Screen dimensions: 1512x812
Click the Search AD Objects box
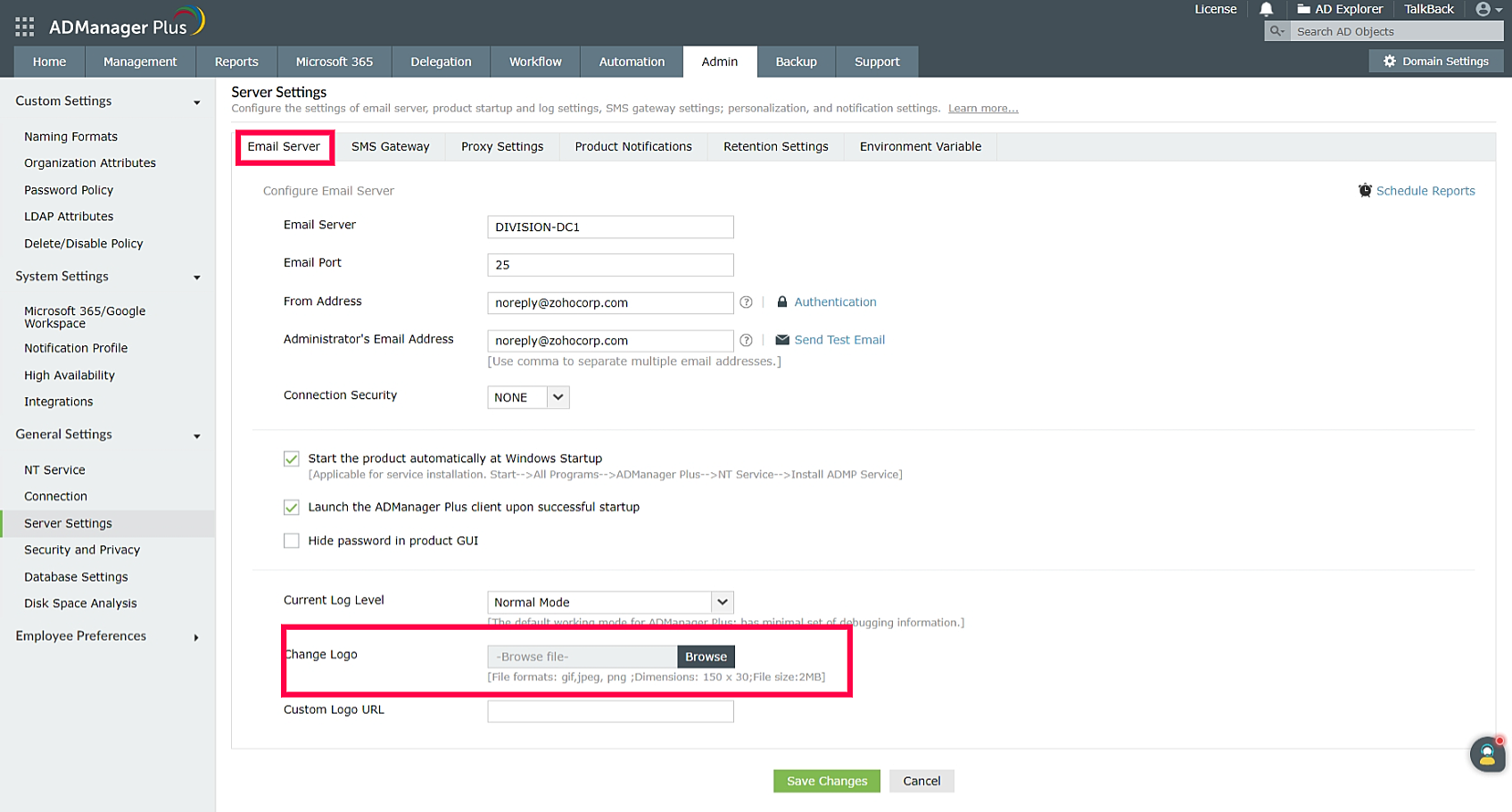click(x=1396, y=31)
